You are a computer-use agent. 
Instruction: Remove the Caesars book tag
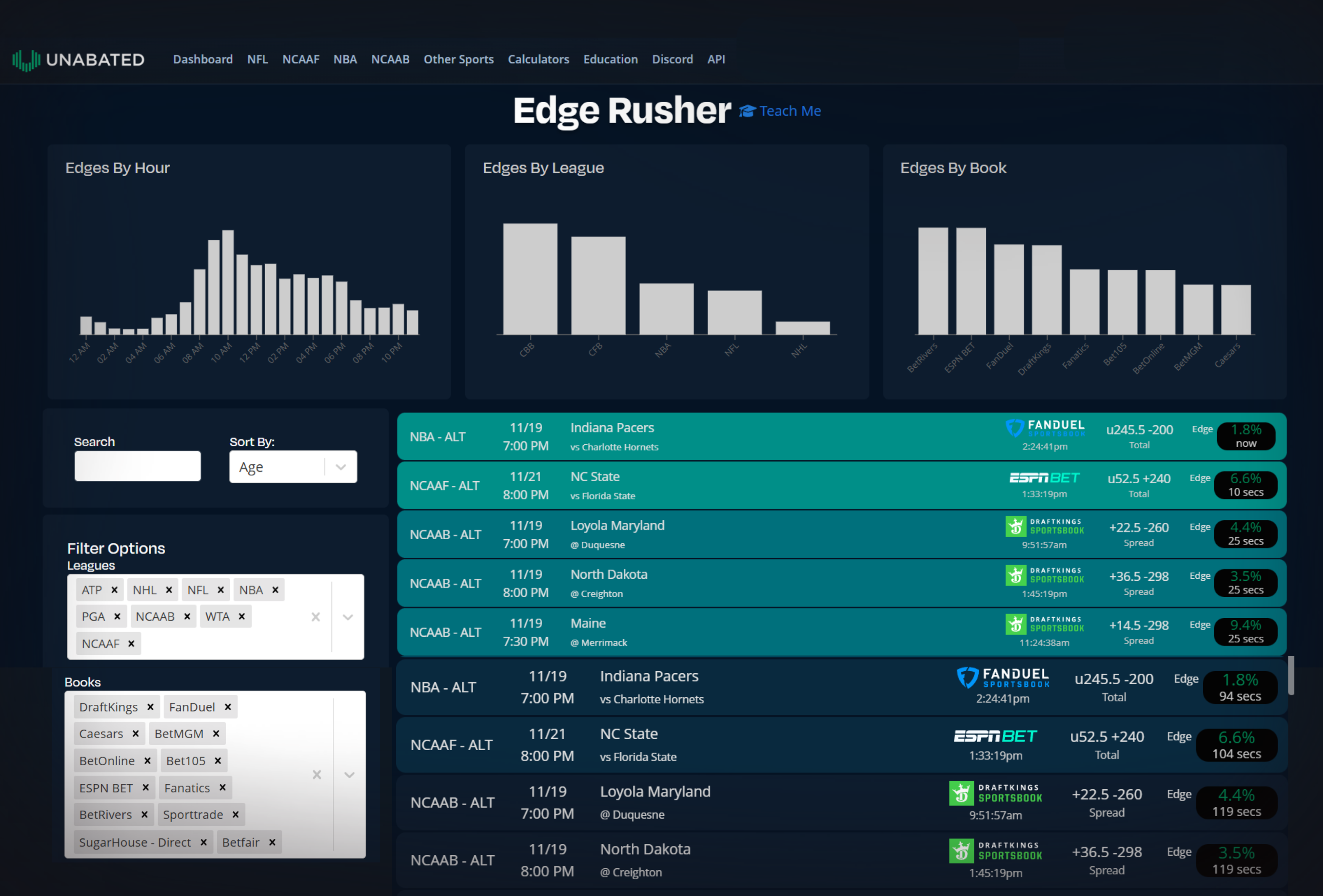135,733
